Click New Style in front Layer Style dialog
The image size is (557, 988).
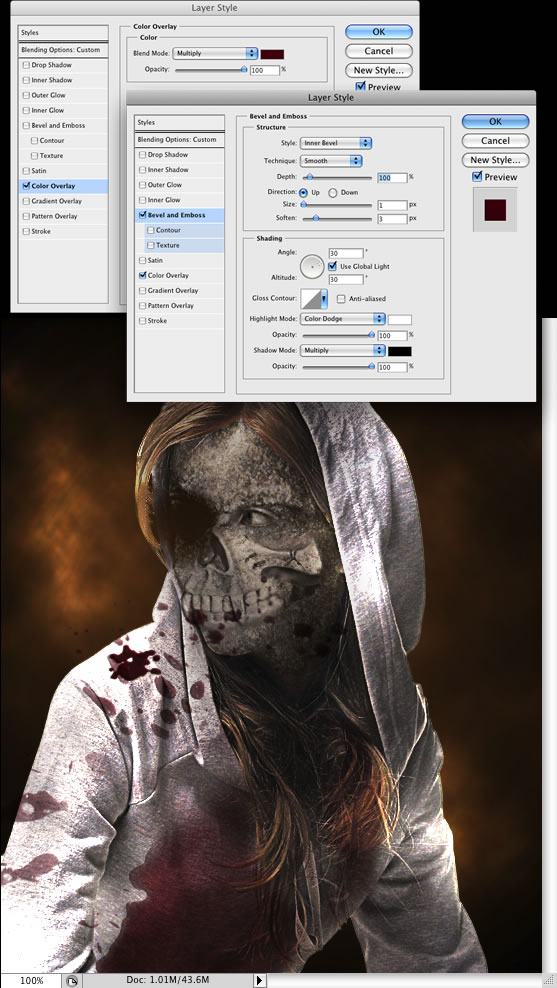[495, 159]
